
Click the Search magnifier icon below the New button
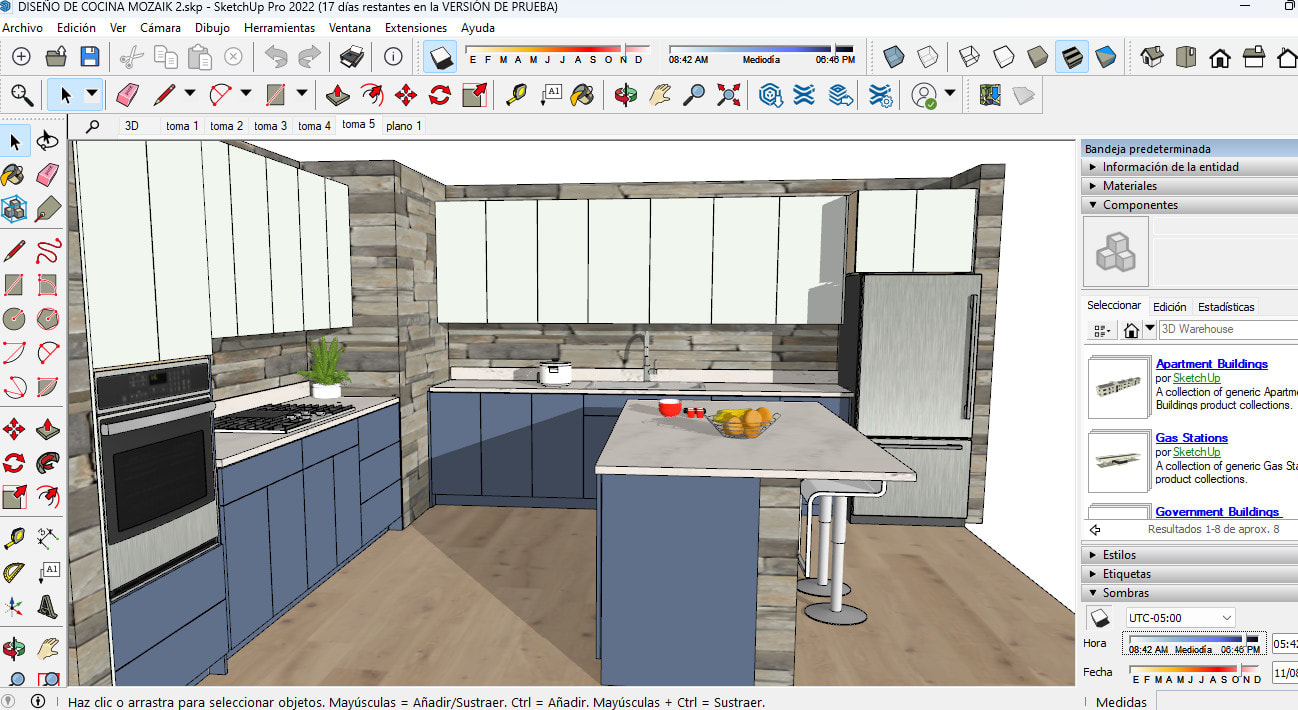pos(22,95)
